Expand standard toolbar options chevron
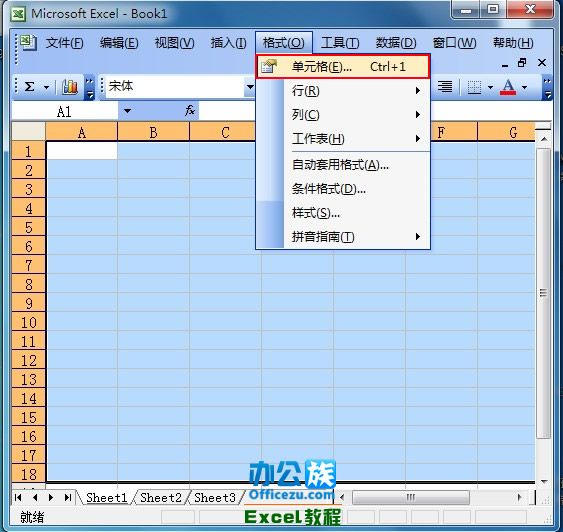 pos(89,87)
